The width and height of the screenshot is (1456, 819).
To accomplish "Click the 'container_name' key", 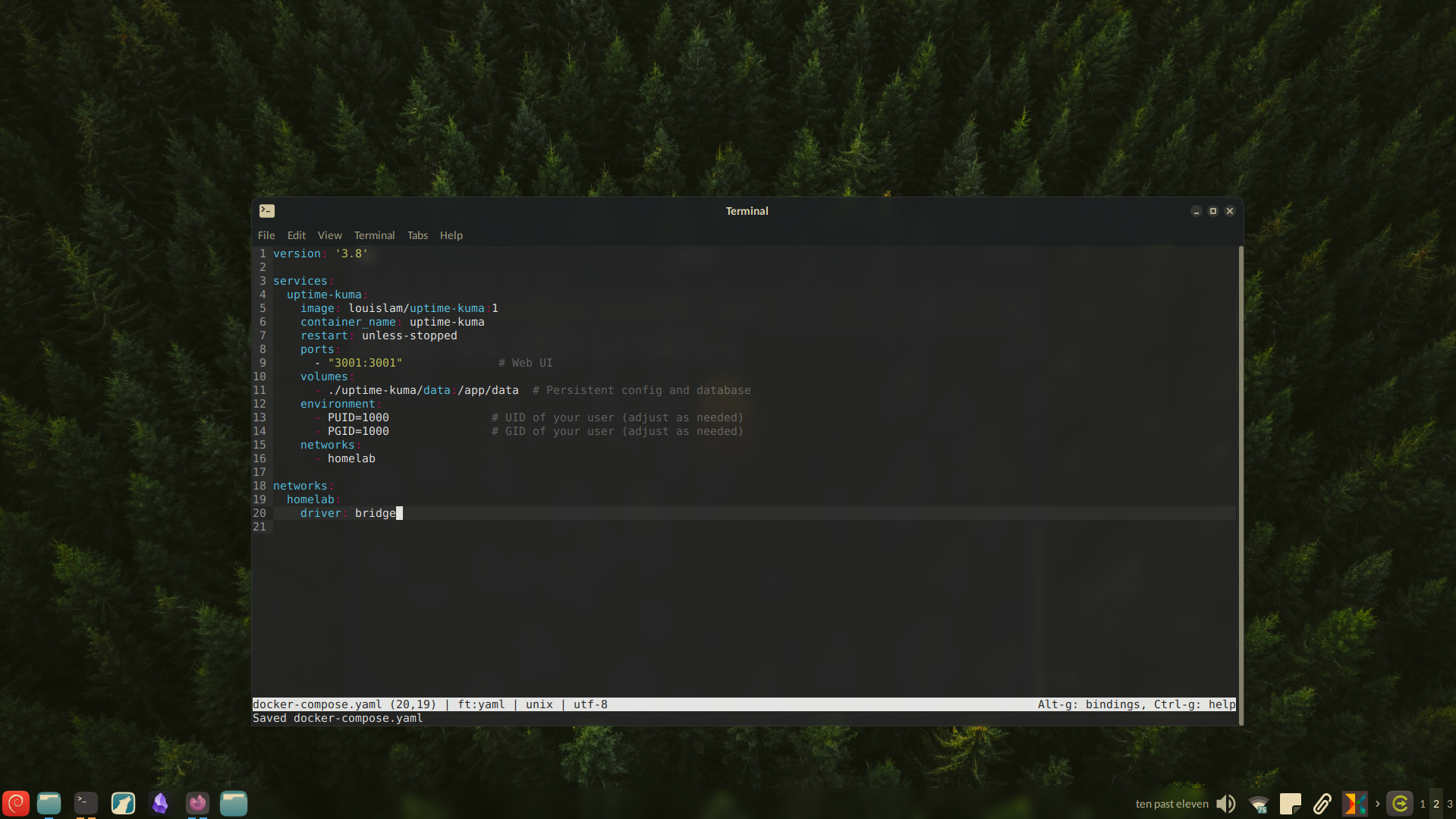I will coord(348,322).
